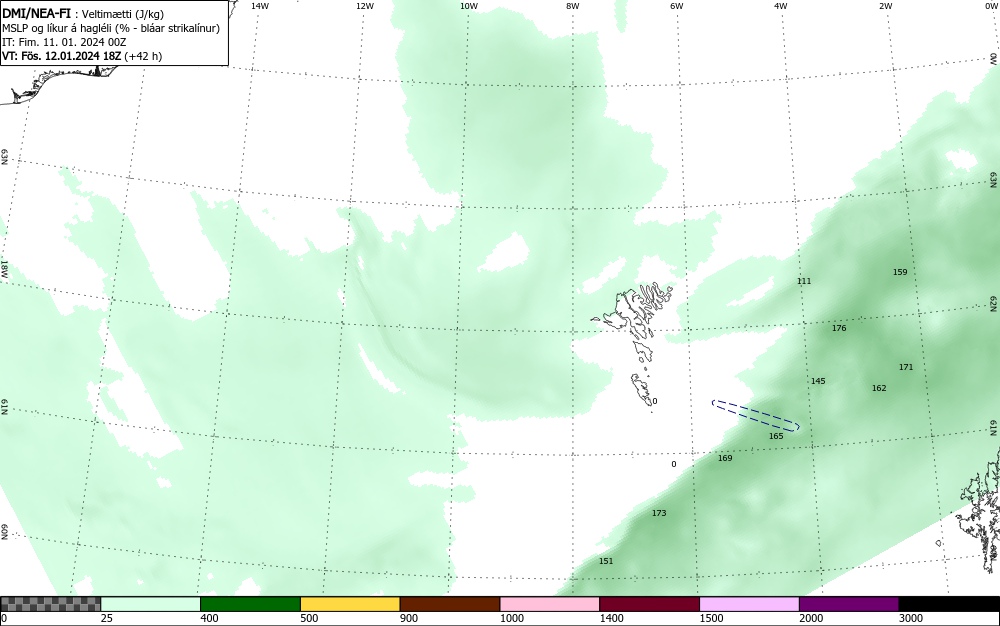This screenshot has width=1000, height=626.
Task: Click the 'IT: Fim. 11. 01. 2024 00Z' line
Action: tap(64, 42)
